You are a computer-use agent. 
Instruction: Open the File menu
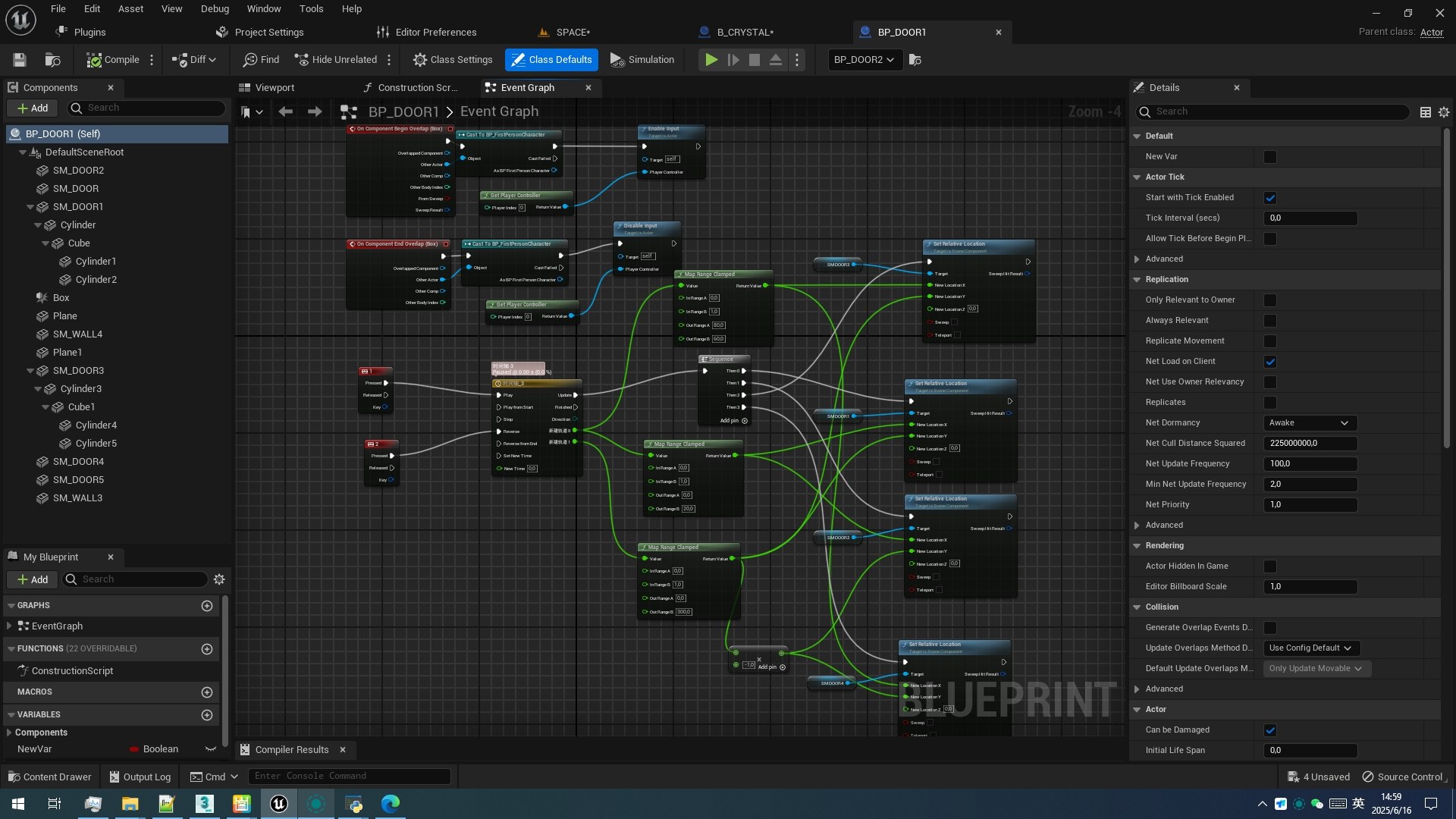pos(58,9)
